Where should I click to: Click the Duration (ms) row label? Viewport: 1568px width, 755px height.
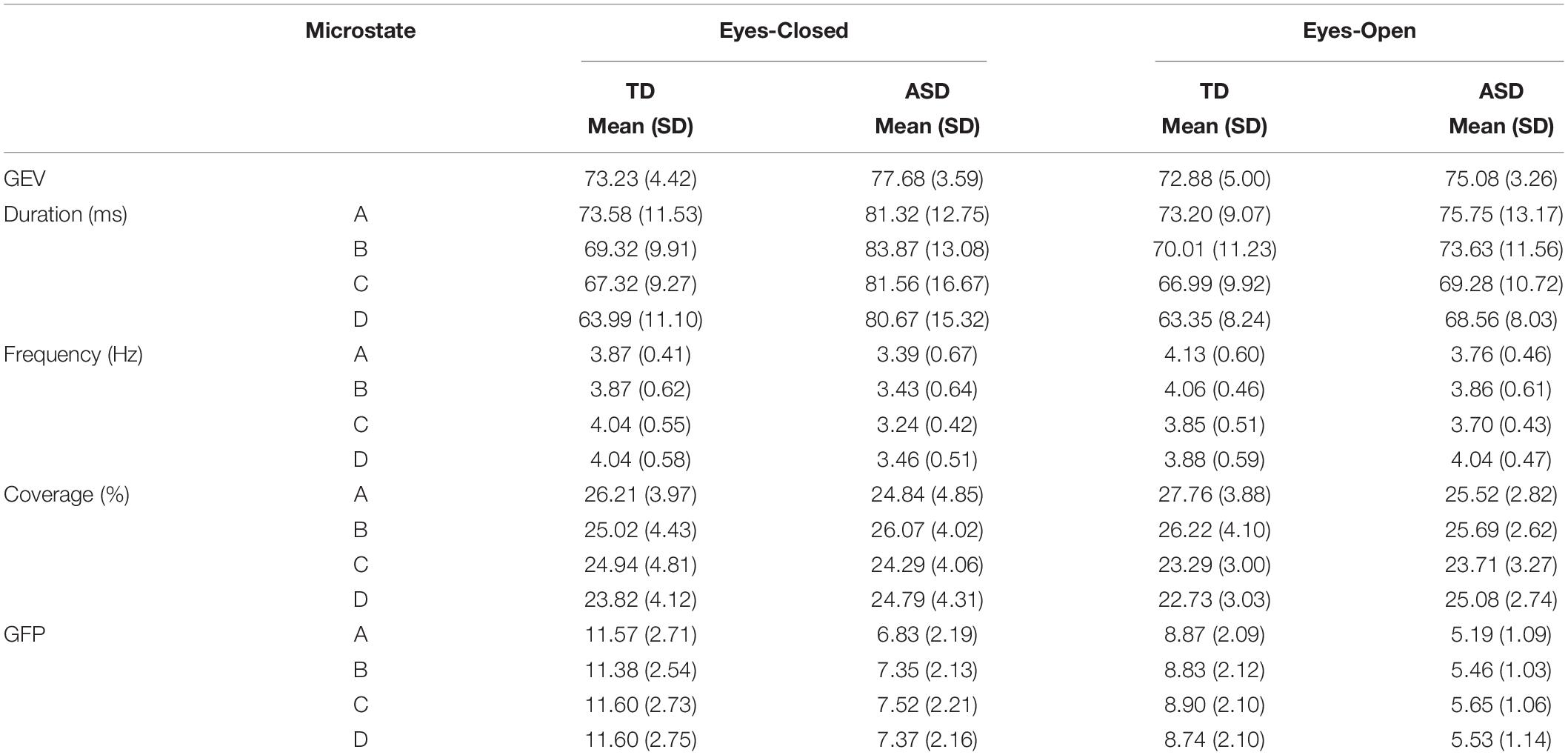[65, 214]
